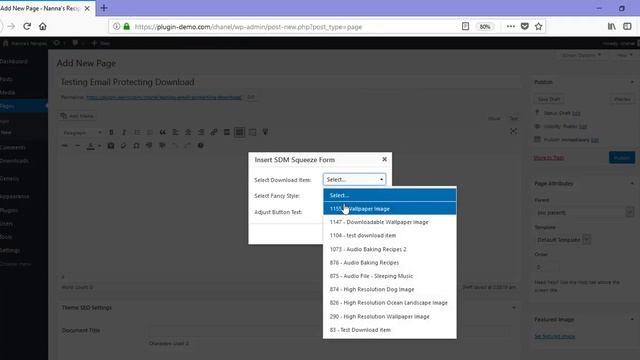Toggle the editor toolbar kitchen sink
The image size is (640, 360).
point(240,132)
